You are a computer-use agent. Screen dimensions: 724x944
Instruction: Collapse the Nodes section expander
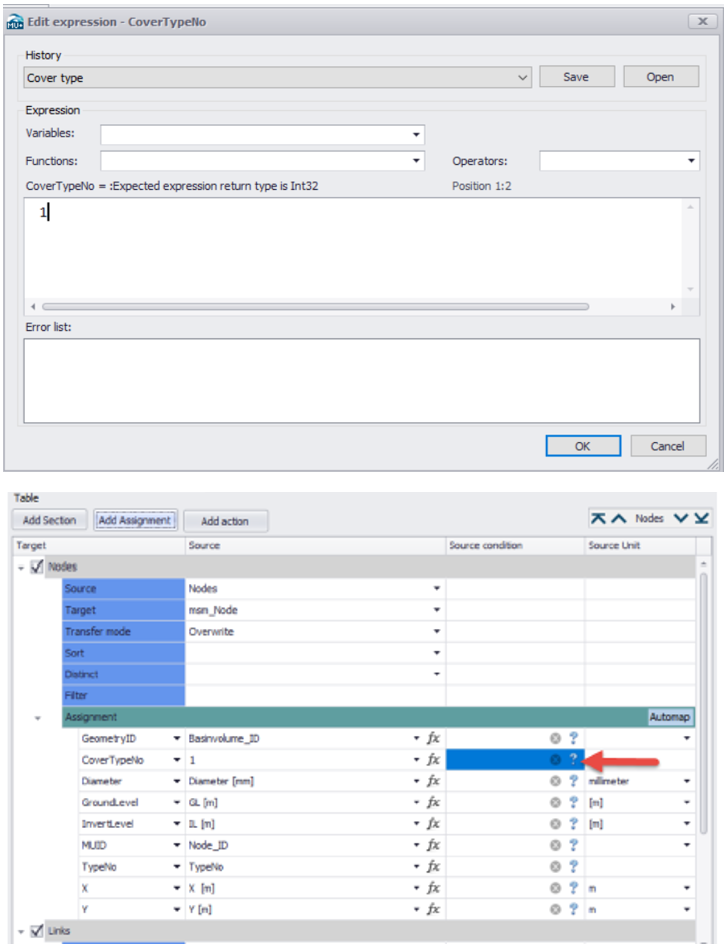pyautogui.click(x=21, y=567)
